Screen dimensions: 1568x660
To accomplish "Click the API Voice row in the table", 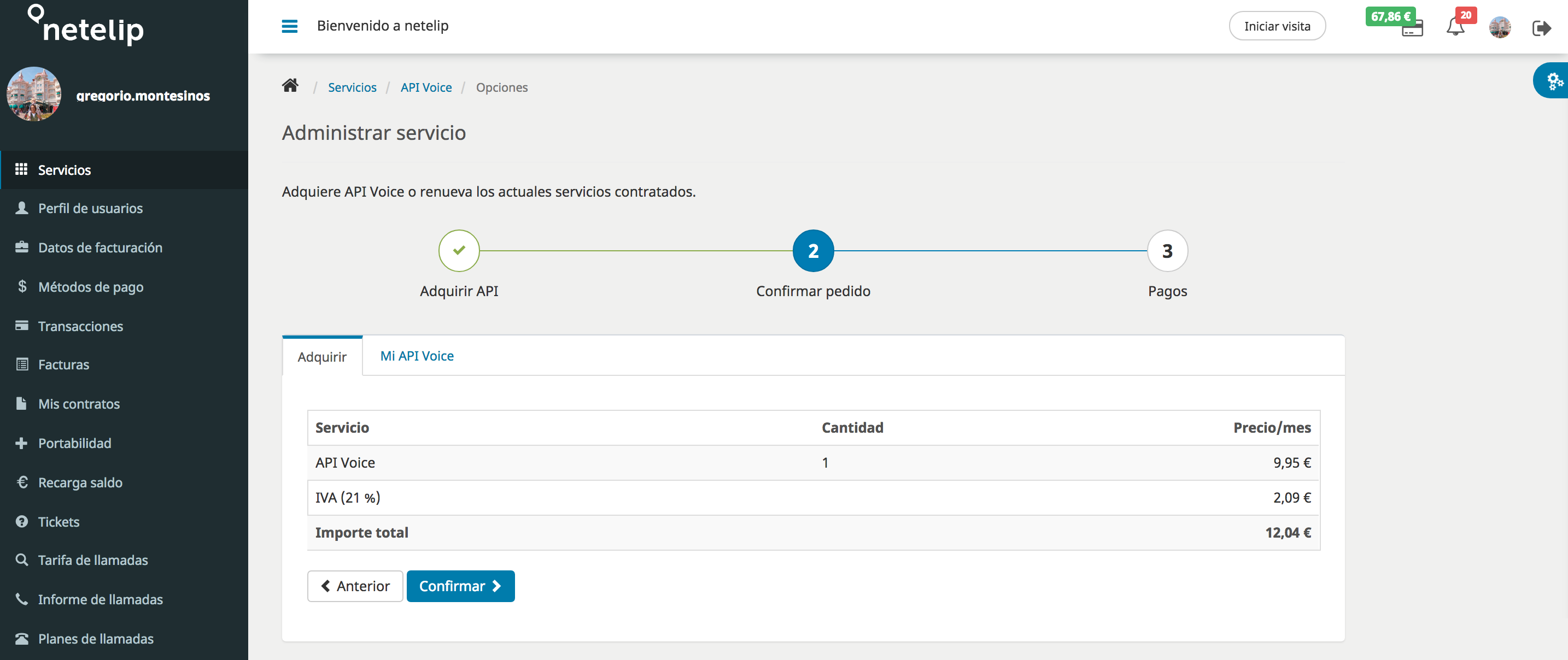I will click(813, 462).
